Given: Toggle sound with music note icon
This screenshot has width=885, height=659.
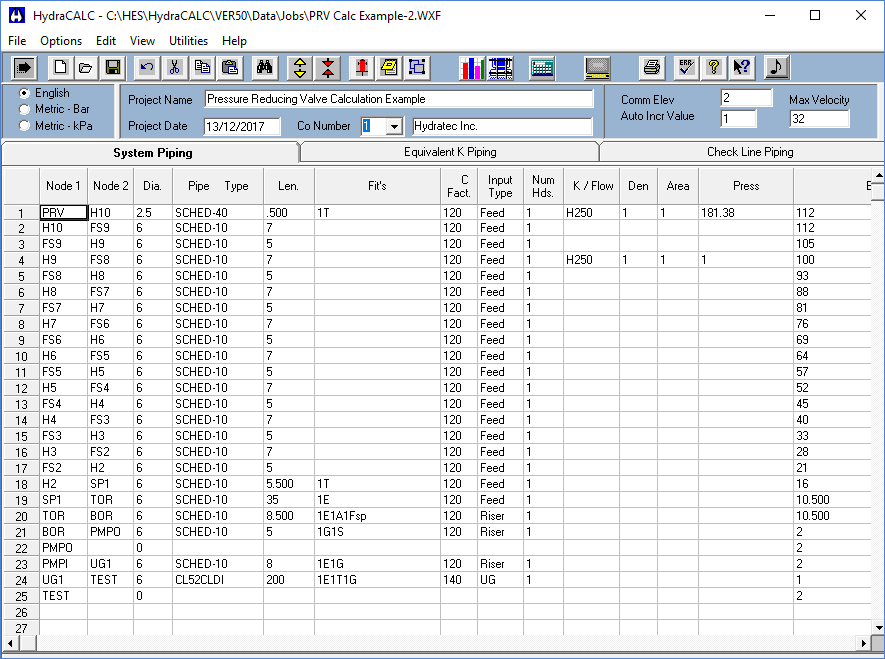Looking at the screenshot, I should 777,68.
